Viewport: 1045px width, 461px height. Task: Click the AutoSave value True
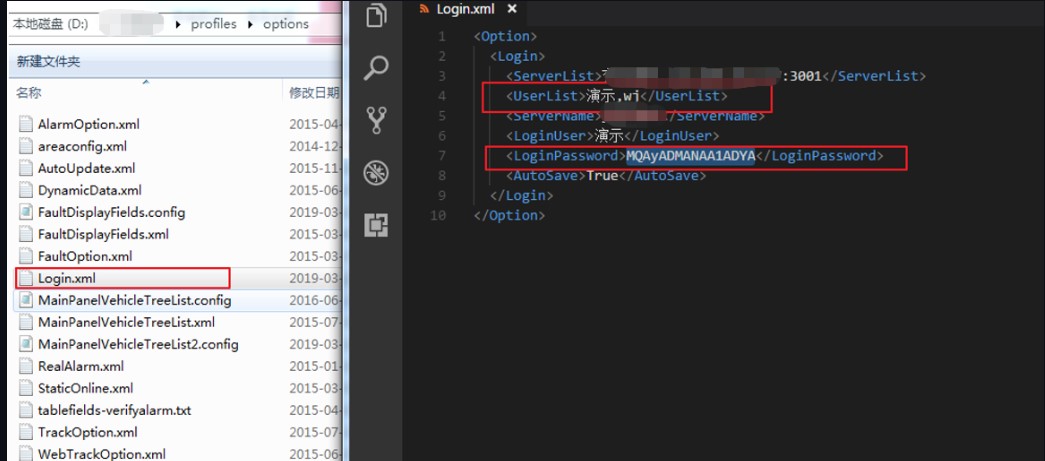click(602, 176)
